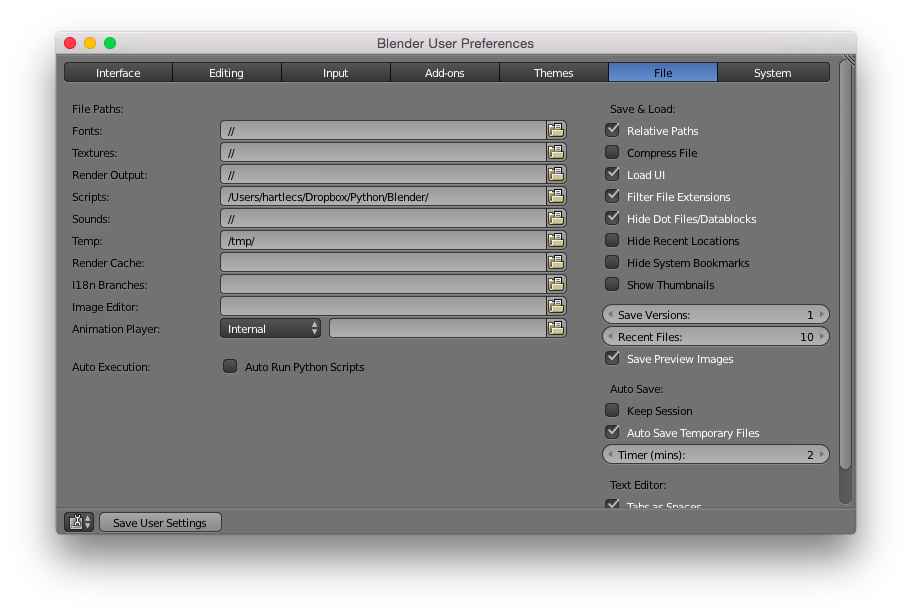Open the Input tab

(x=336, y=73)
